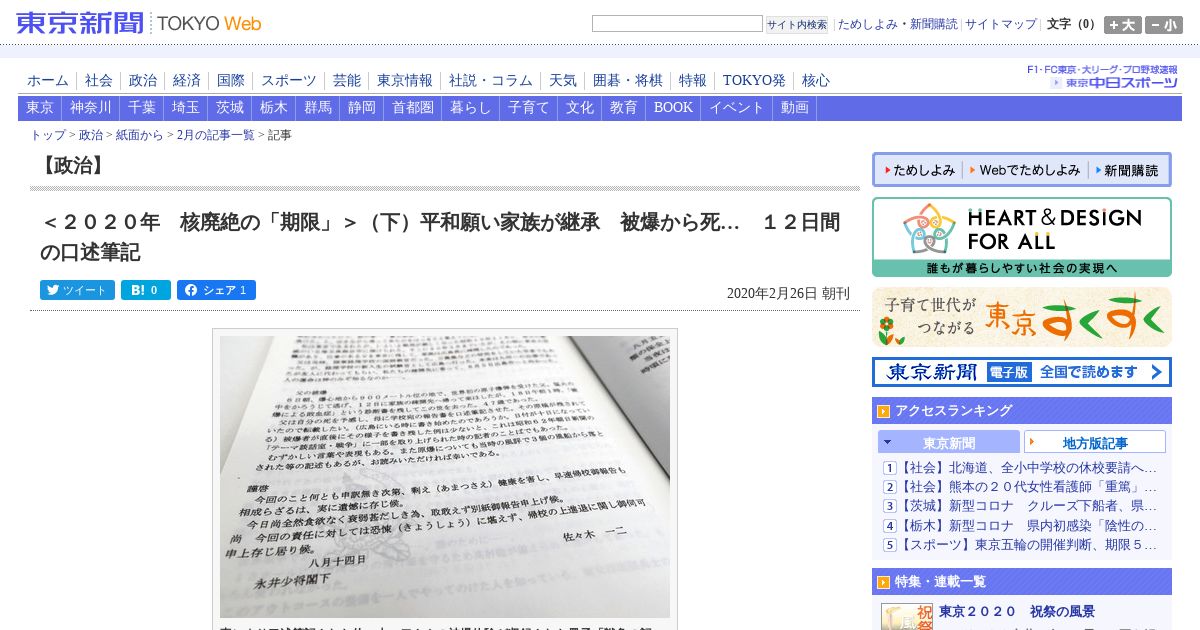
Task: Select the 神奈川 regional tab
Action: [91, 108]
